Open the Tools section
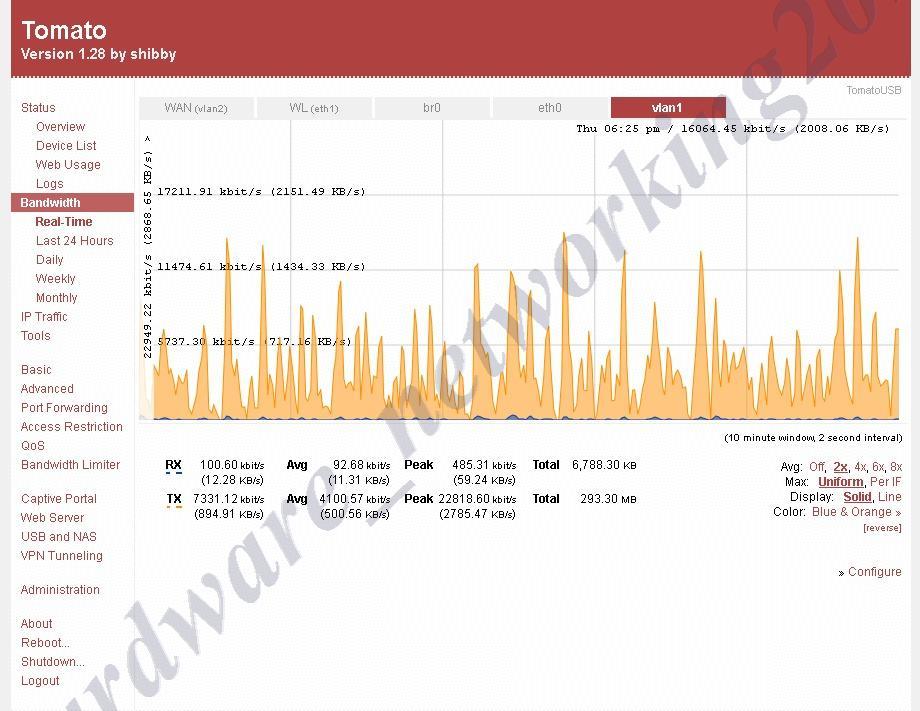The image size is (920, 711). (x=36, y=336)
